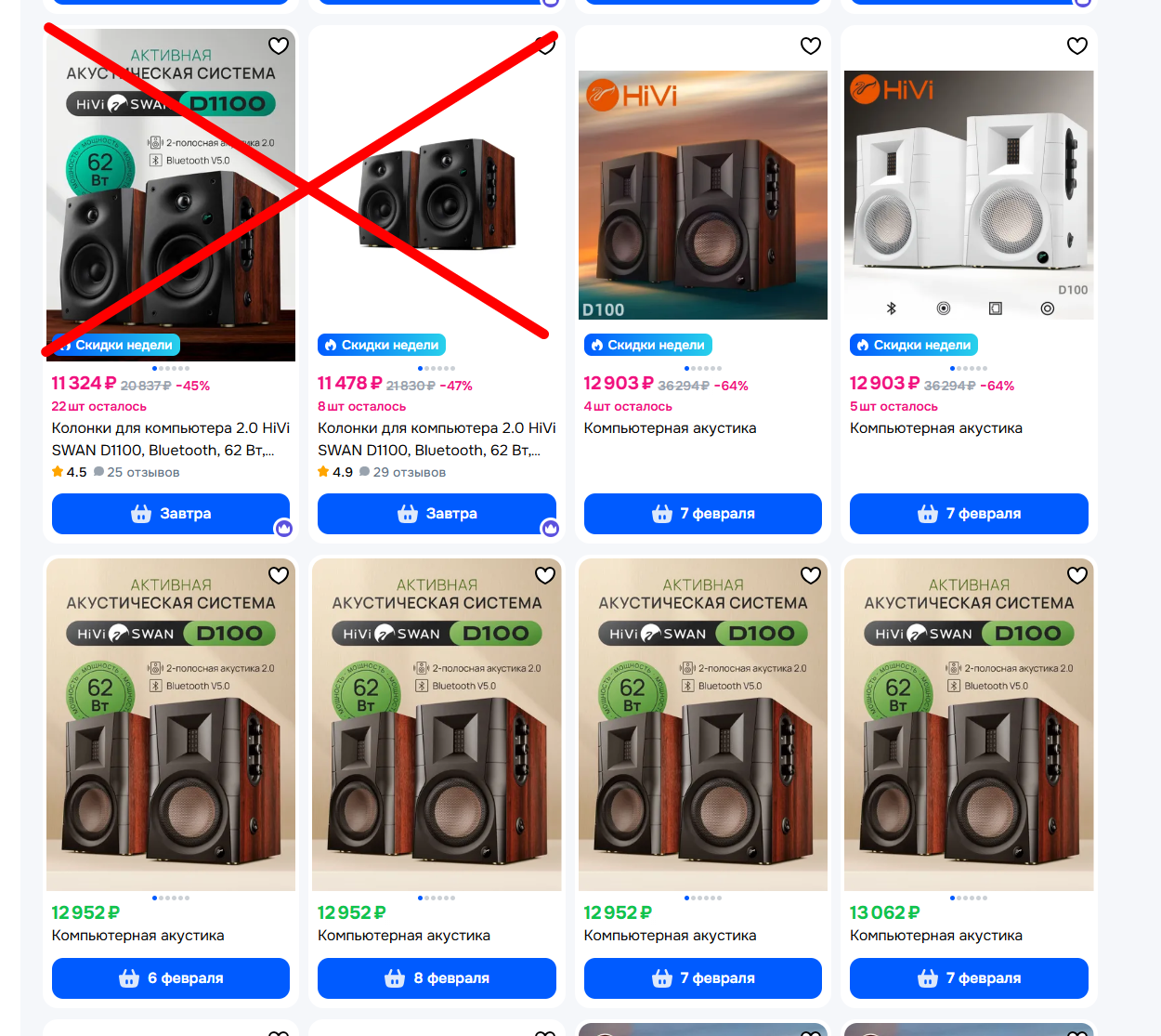Click the star rating 4.9 icon
Viewport: 1161px width, 1036px height.
323,472
